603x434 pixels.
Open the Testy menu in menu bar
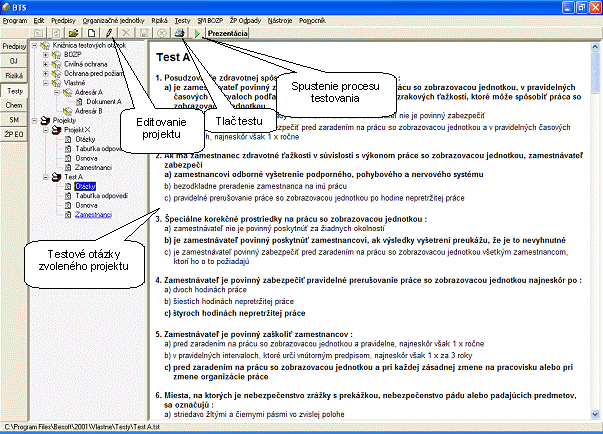[182, 21]
